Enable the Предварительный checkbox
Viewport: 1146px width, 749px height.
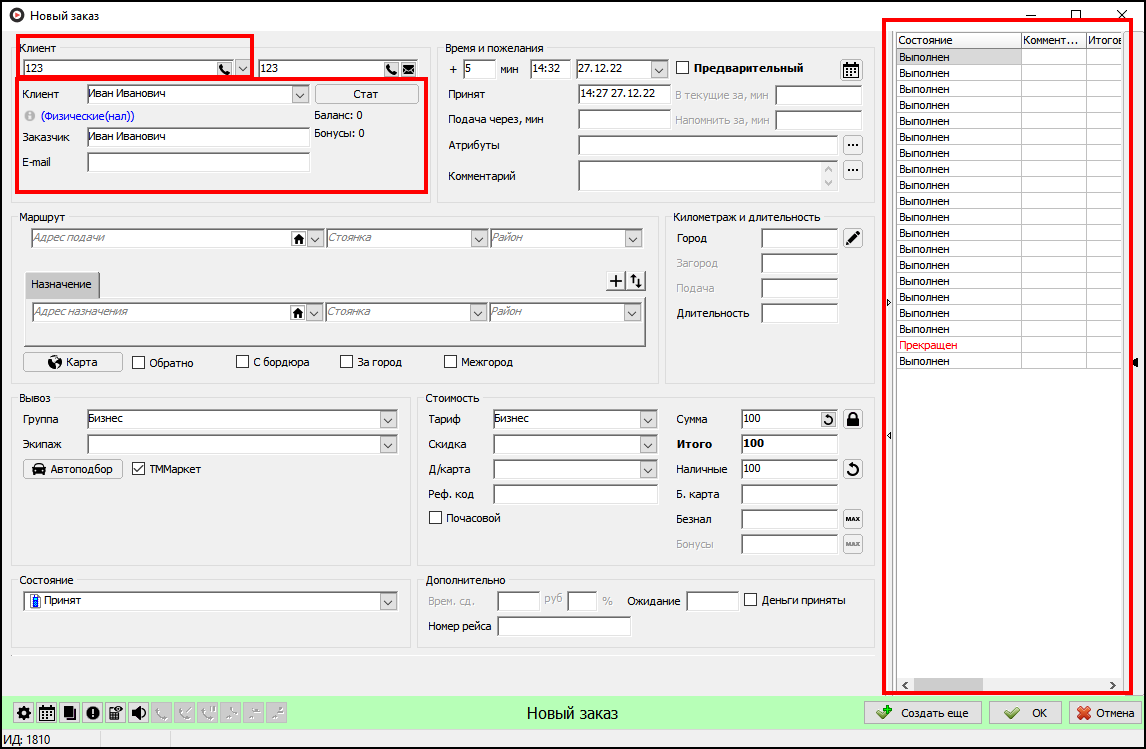683,69
